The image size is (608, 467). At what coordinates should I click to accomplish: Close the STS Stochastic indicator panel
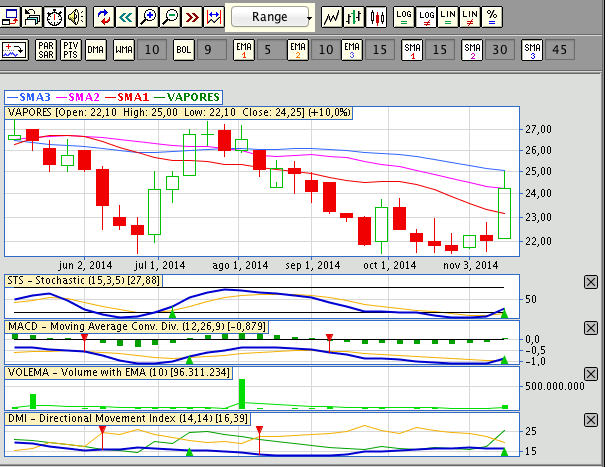pos(589,283)
